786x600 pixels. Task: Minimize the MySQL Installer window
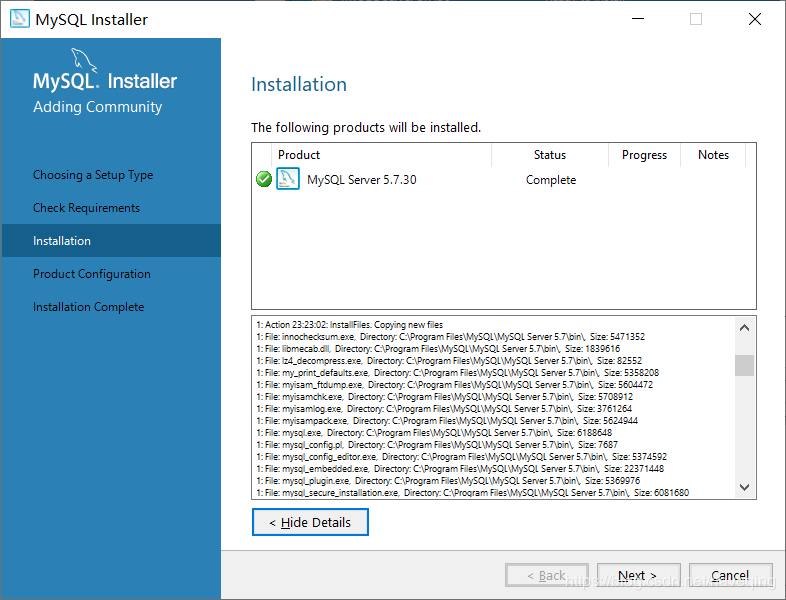click(638, 19)
